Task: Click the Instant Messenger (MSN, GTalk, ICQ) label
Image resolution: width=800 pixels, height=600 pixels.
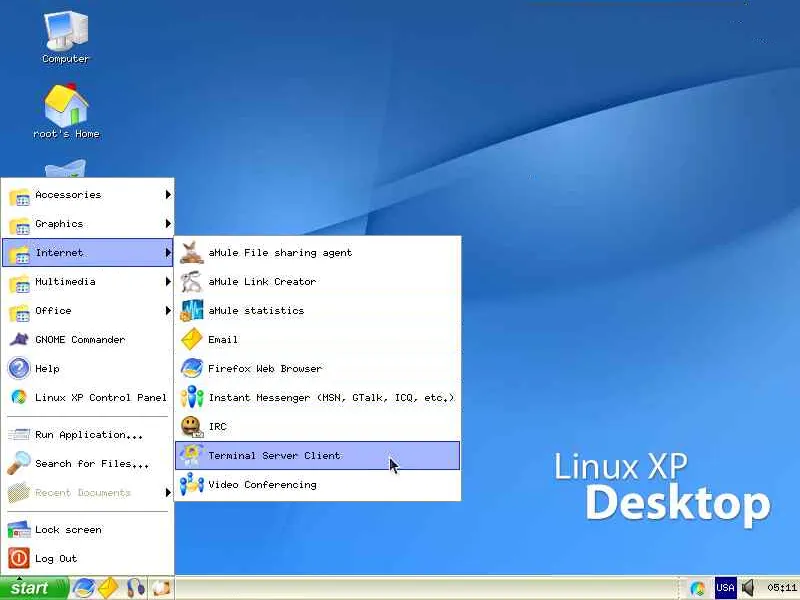Action: (x=332, y=397)
